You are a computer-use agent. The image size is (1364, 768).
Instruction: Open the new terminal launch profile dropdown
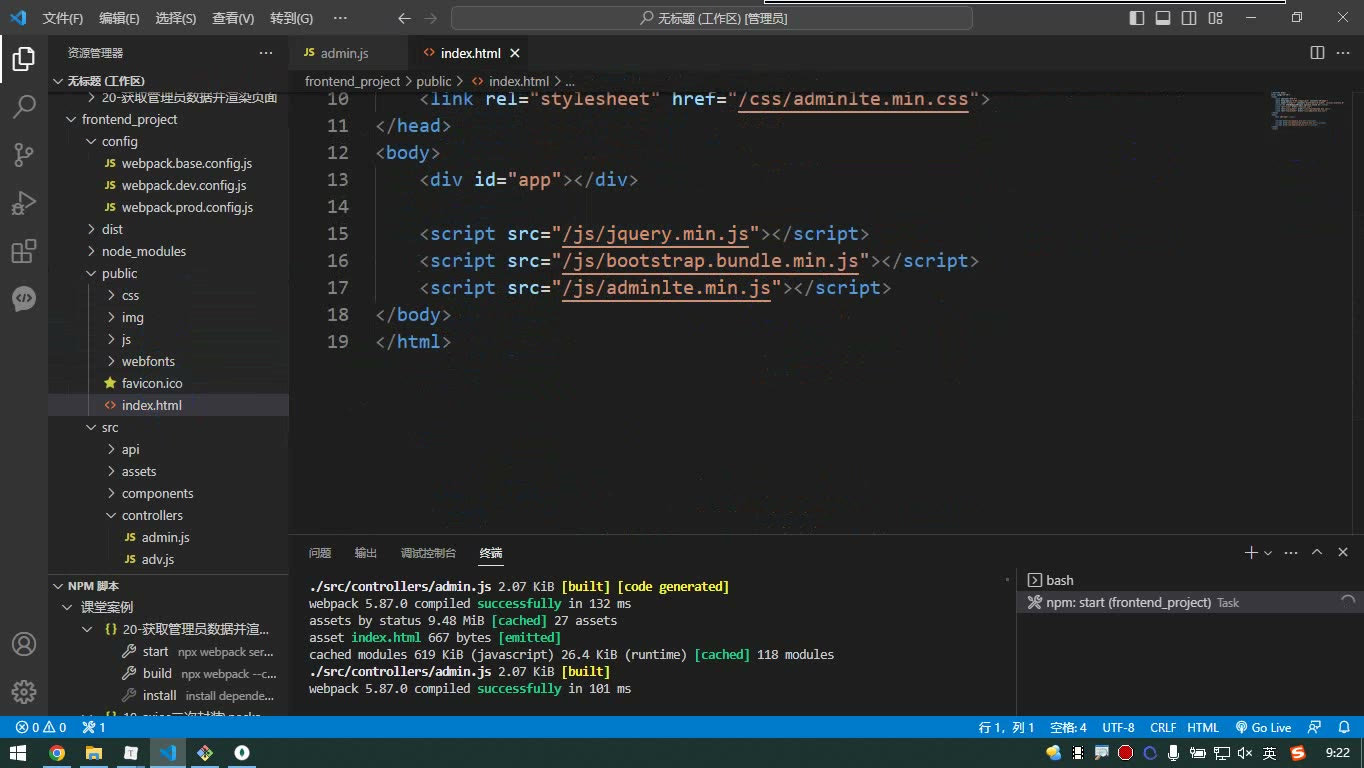[1268, 553]
